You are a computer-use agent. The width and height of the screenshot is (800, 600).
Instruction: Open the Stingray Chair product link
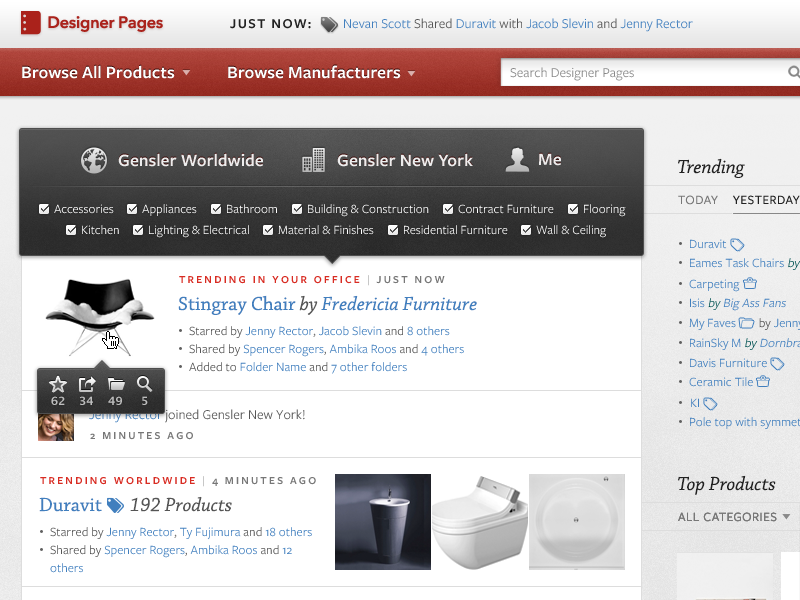(x=236, y=304)
